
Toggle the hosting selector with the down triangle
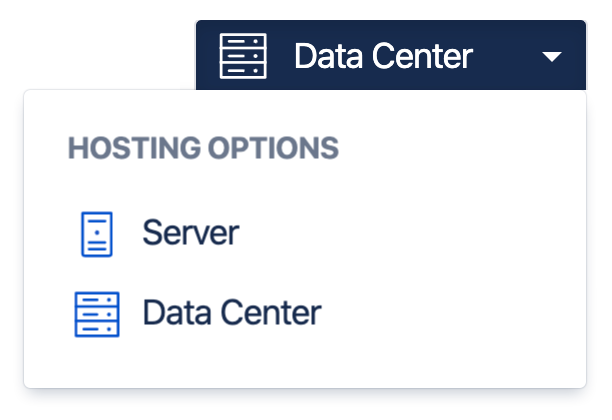coord(553,57)
